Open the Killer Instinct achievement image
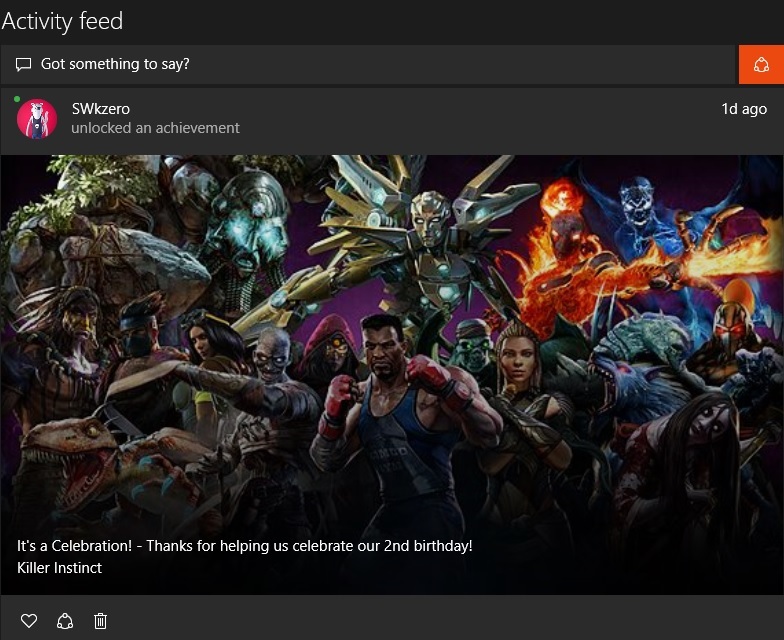Image resolution: width=784 pixels, height=640 pixels. coord(392,374)
